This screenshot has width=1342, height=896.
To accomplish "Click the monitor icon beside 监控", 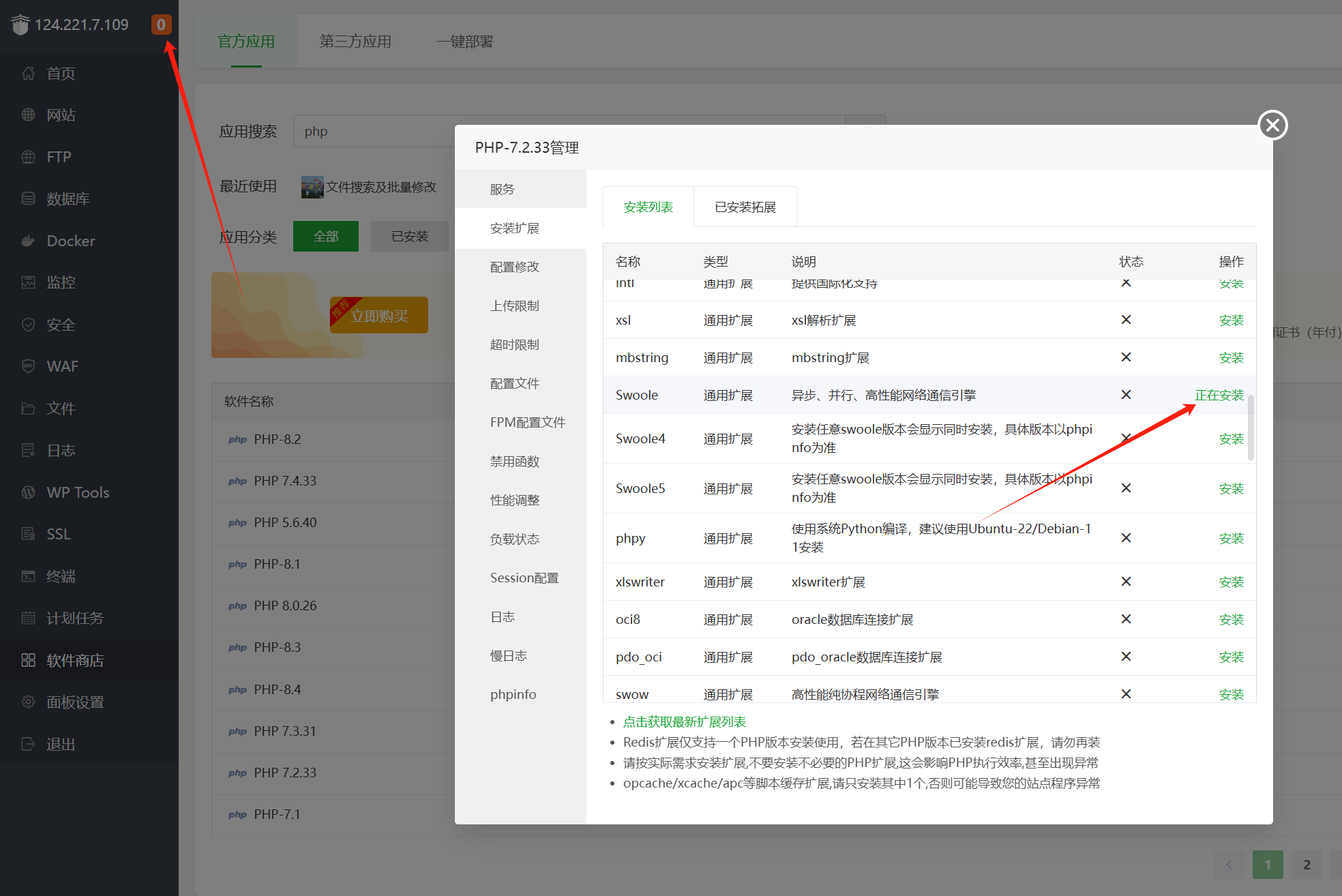I will point(28,282).
